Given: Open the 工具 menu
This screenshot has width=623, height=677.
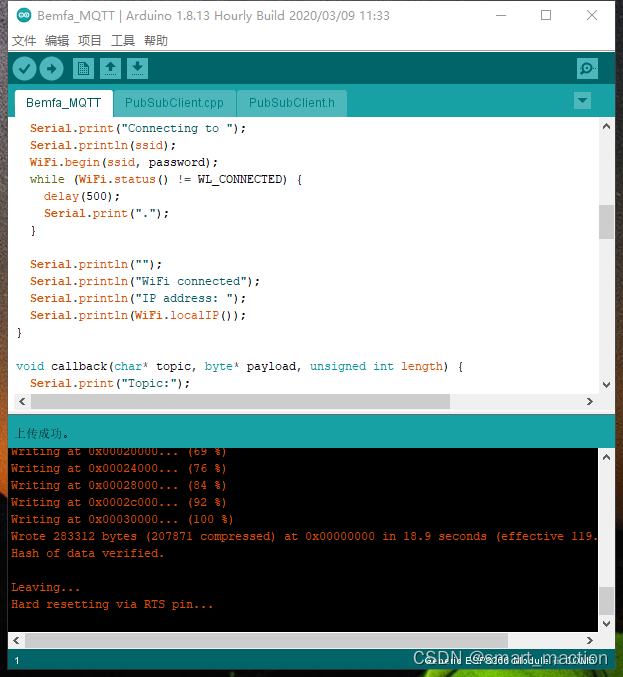Looking at the screenshot, I should [123, 41].
